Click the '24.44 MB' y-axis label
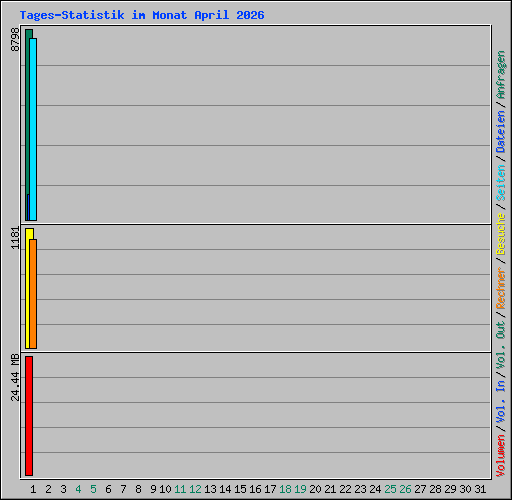This screenshot has height=500, width=512. (15, 378)
